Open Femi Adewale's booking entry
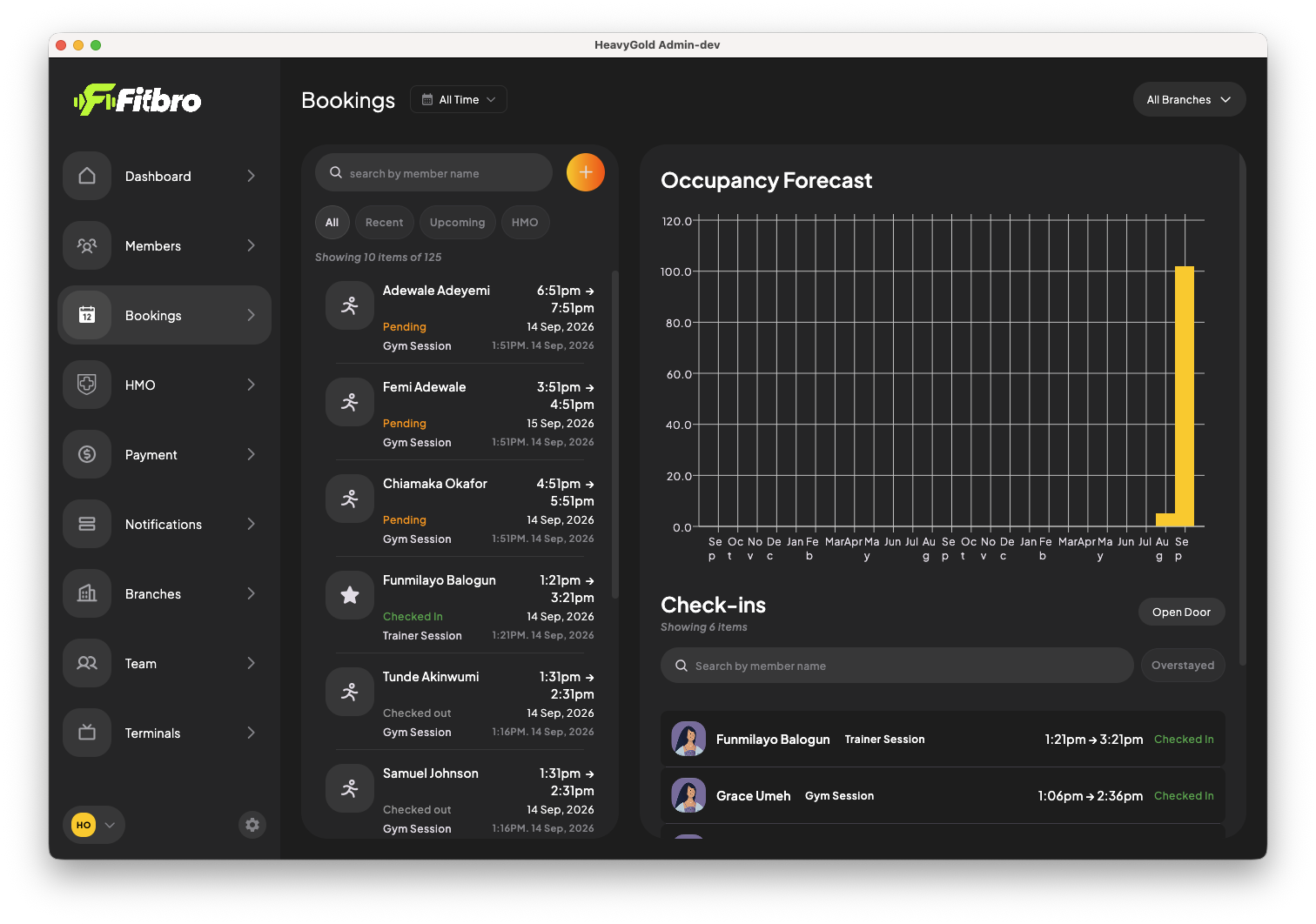Screen dimensions: 1316x924 pos(460,414)
